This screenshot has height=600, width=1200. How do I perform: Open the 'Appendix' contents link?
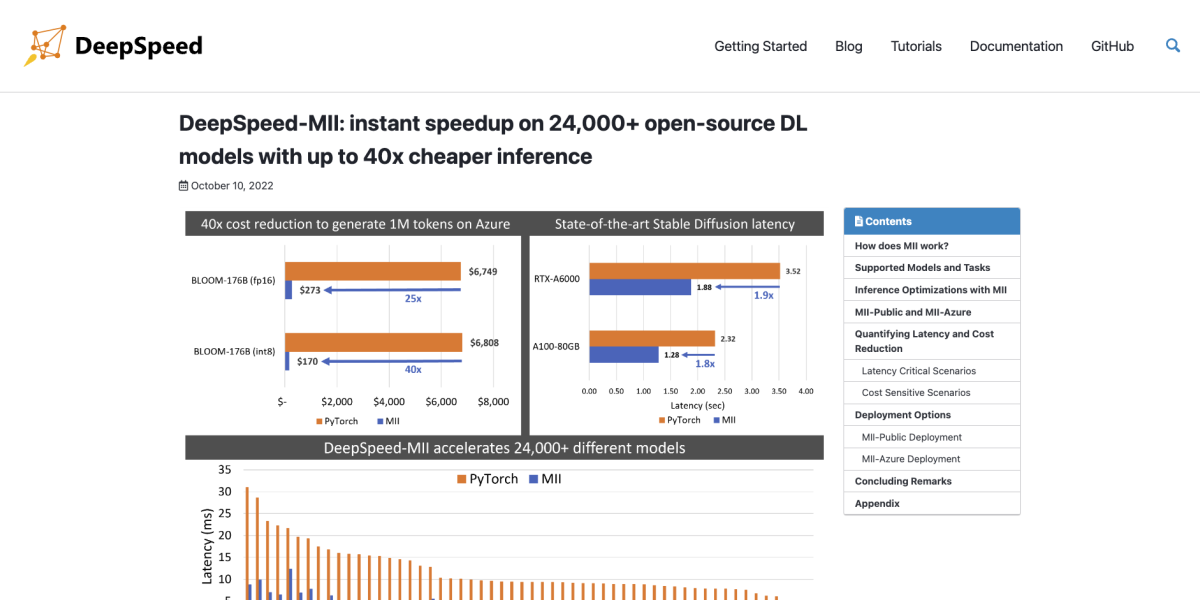pos(877,503)
